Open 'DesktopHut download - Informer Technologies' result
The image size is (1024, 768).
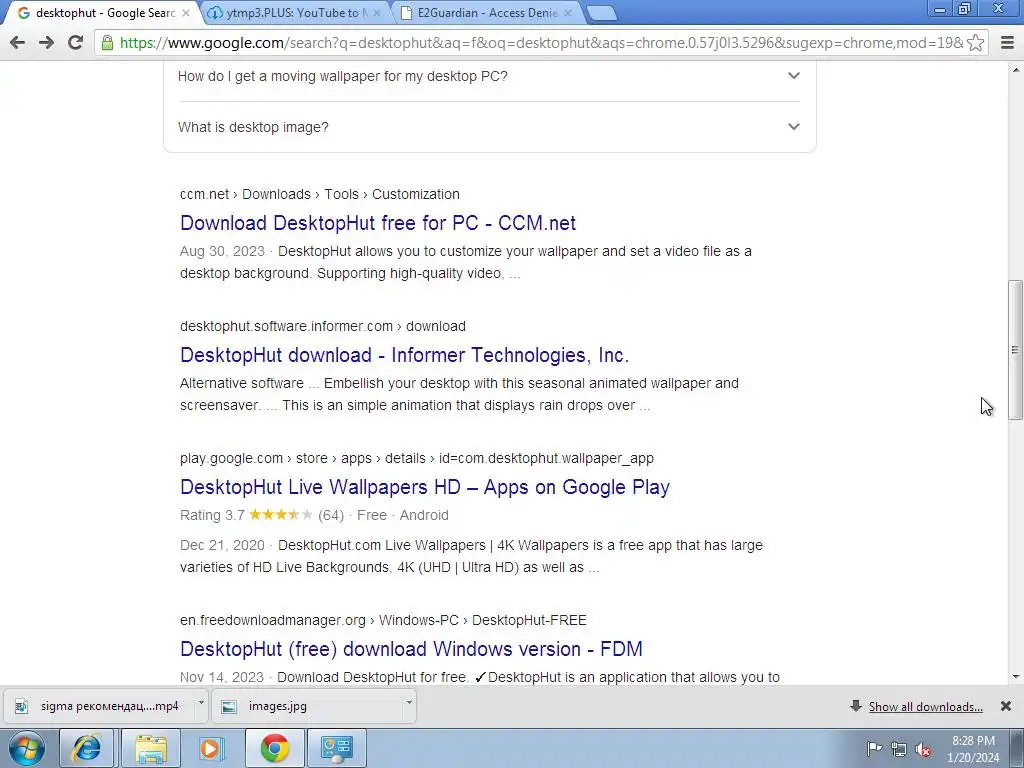[404, 355]
